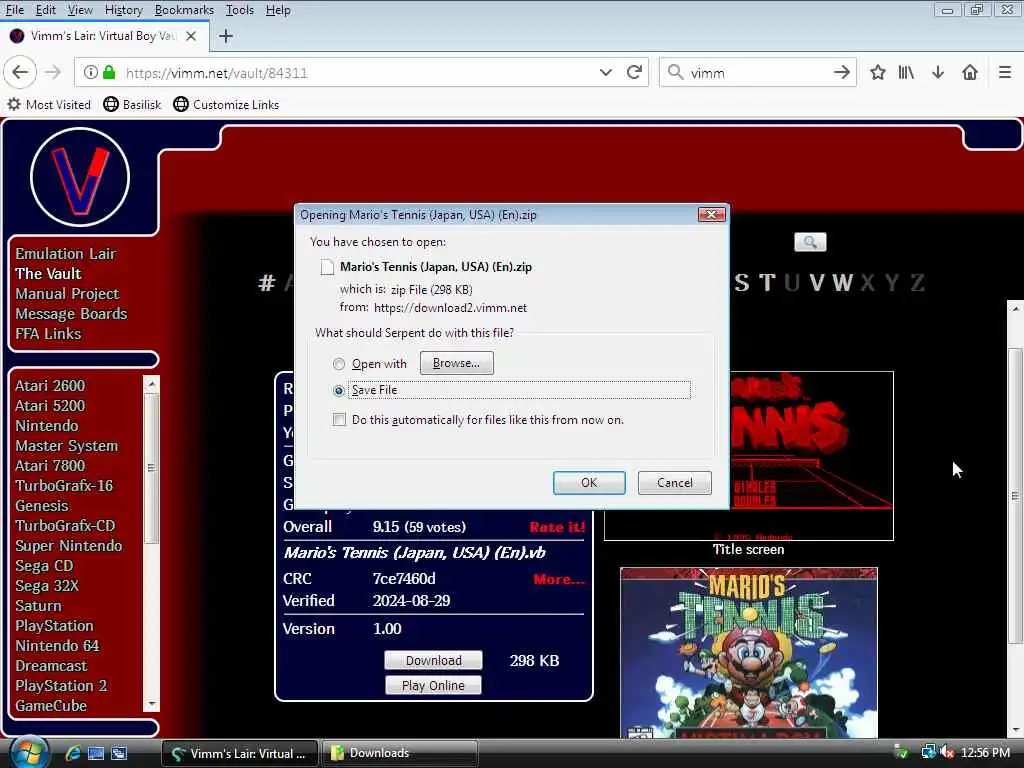Click the vault search magnifier button
The width and height of the screenshot is (1024, 768).
(x=810, y=242)
